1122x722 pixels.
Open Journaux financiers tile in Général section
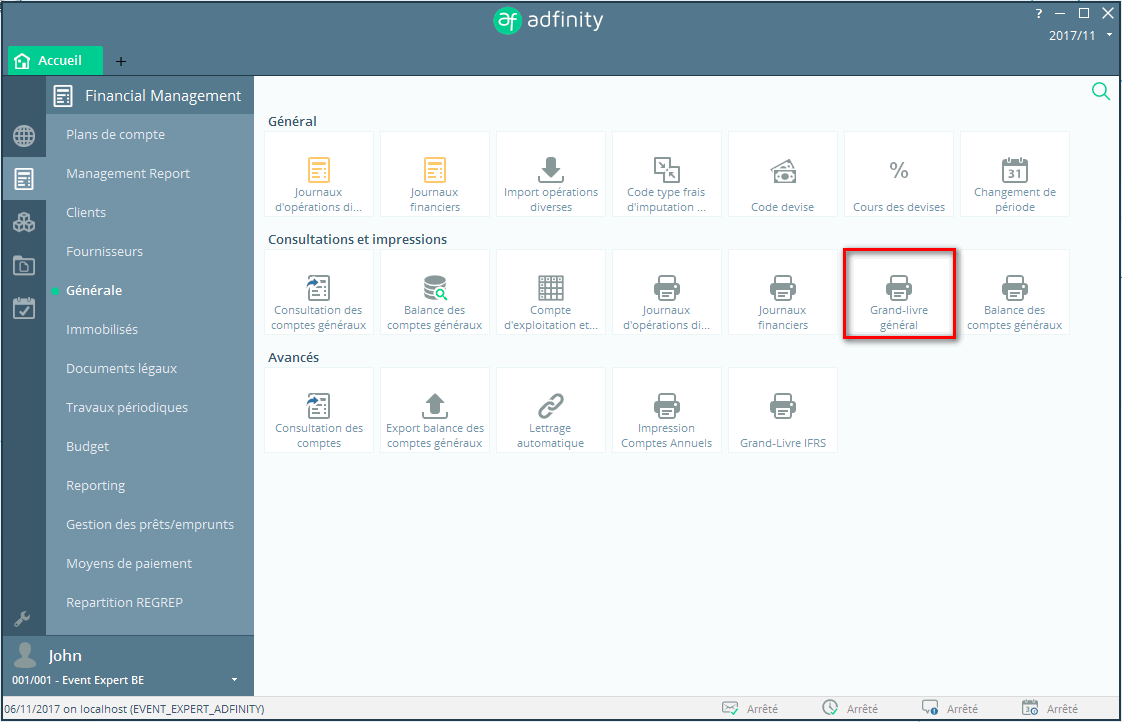point(434,174)
